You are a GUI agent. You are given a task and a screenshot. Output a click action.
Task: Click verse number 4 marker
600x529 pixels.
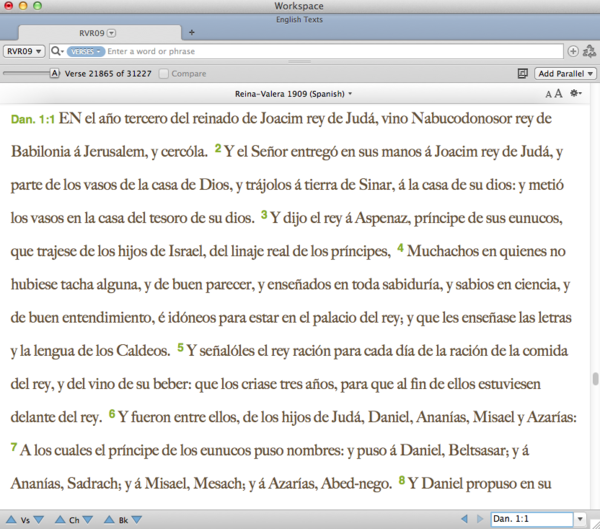tap(400, 248)
